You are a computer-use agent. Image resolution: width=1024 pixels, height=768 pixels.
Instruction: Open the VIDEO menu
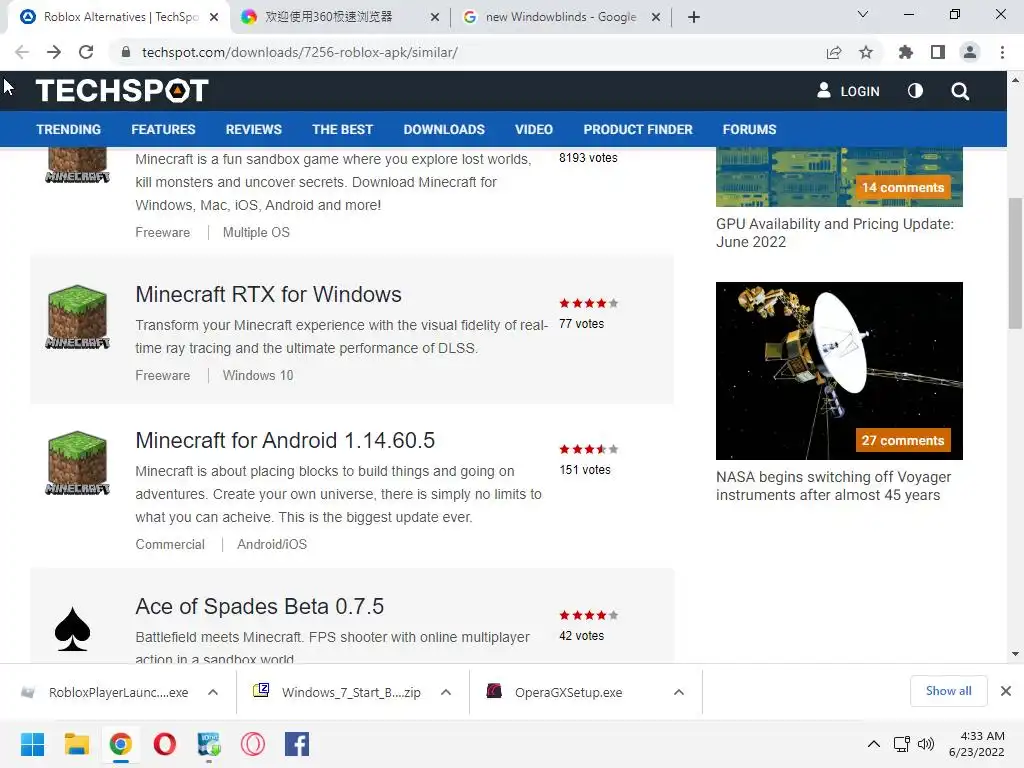coord(534,129)
